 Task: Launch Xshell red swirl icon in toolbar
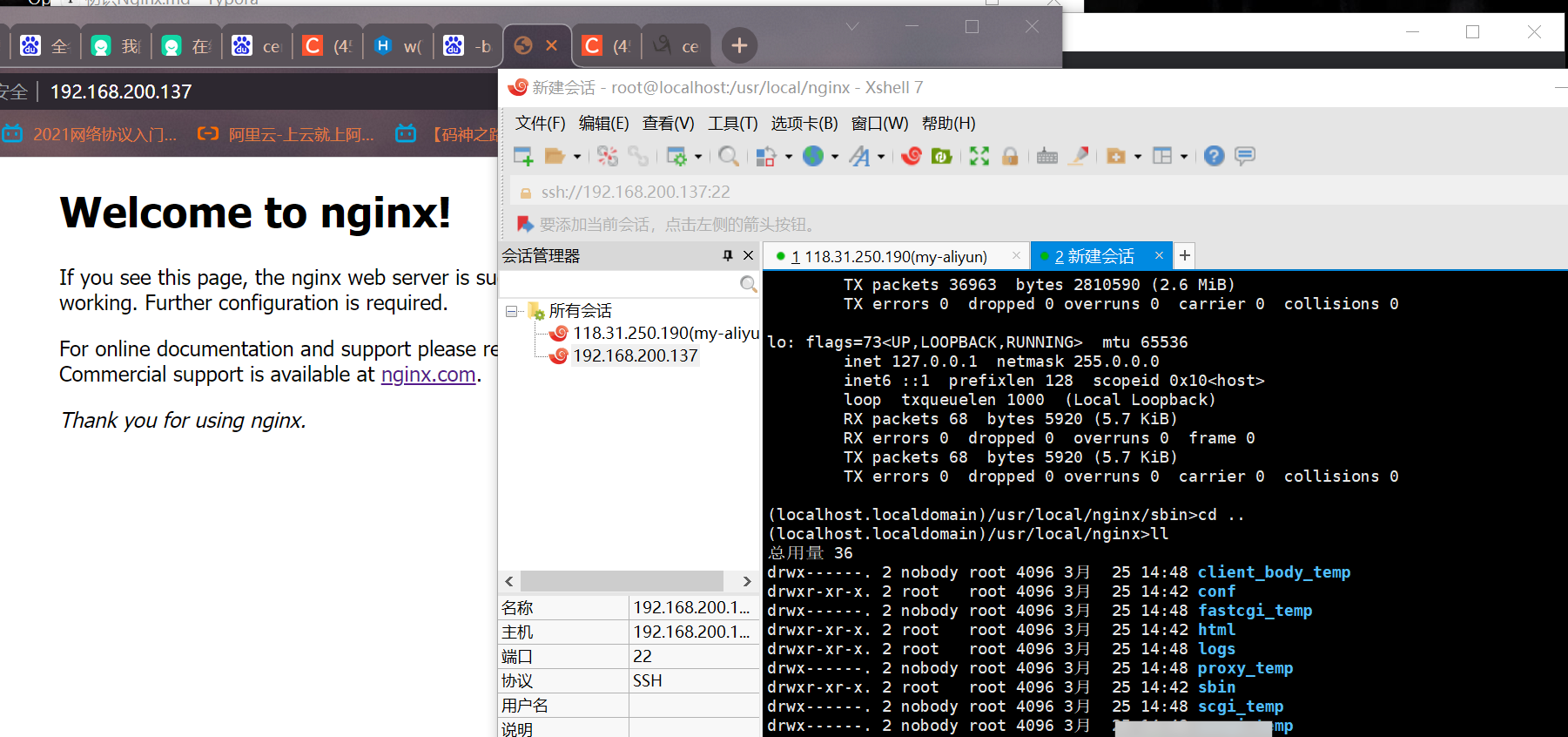pyautogui.click(x=912, y=156)
